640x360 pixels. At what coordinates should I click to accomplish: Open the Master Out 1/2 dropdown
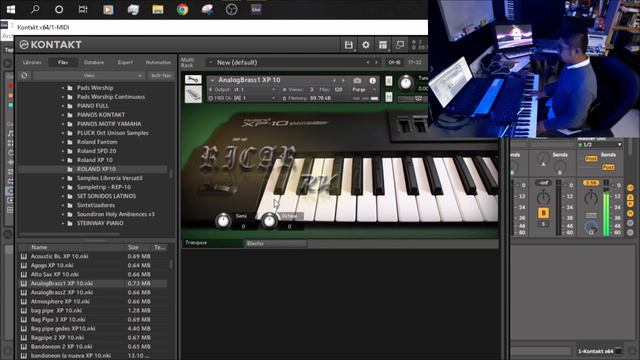point(600,145)
